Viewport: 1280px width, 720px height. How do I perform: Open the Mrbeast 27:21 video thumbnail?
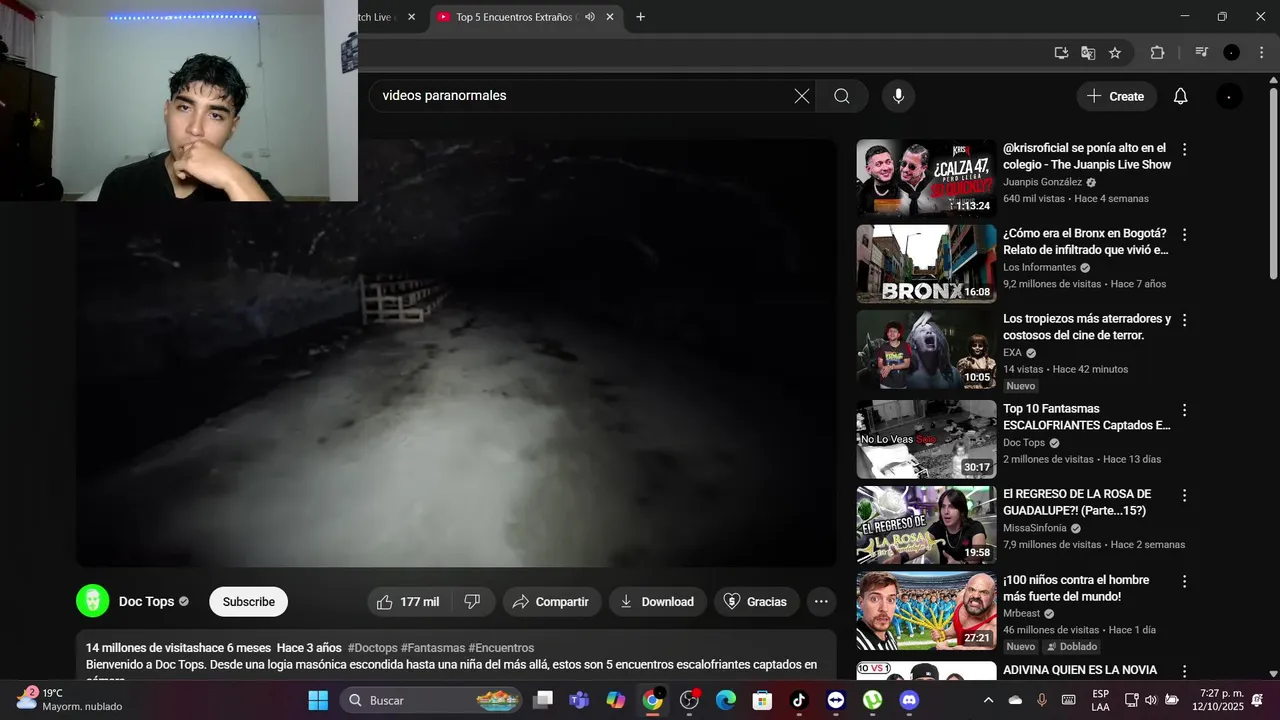926,610
